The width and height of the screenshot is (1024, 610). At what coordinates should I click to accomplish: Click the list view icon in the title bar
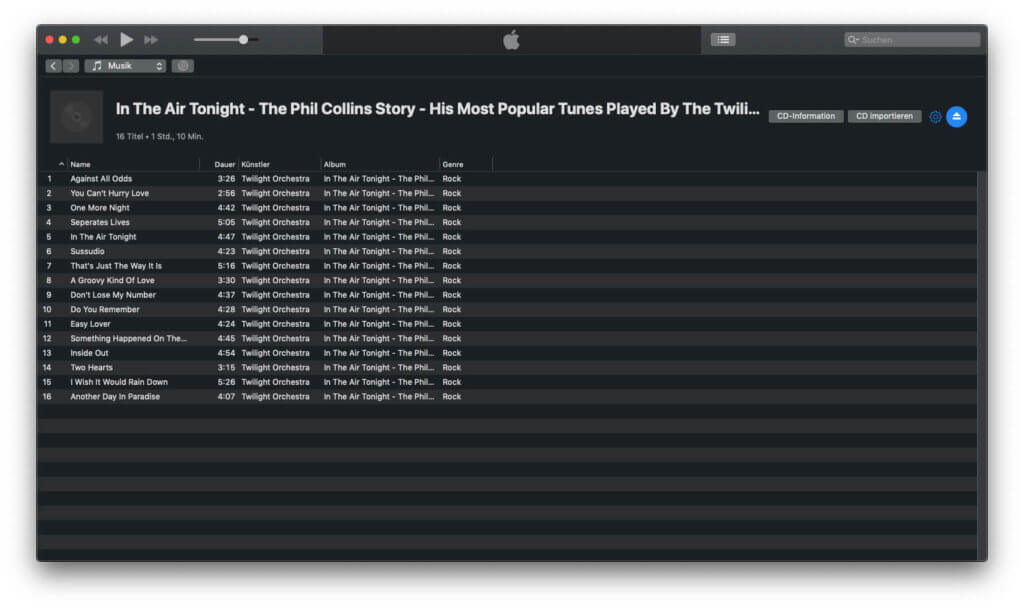pos(722,39)
